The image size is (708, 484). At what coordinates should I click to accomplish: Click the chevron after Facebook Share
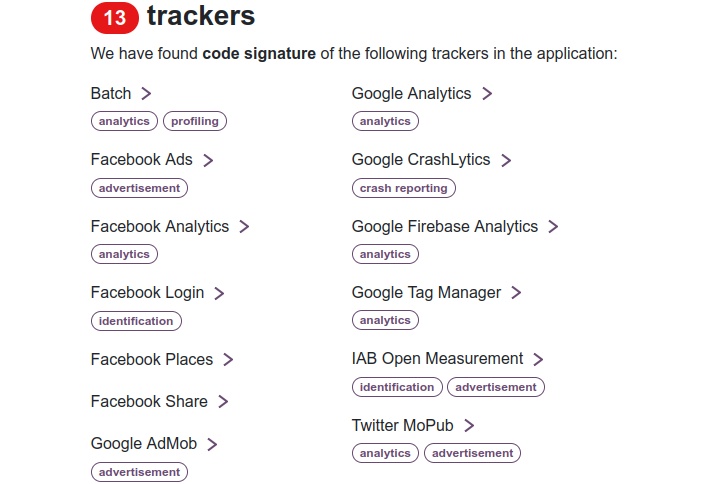223,401
